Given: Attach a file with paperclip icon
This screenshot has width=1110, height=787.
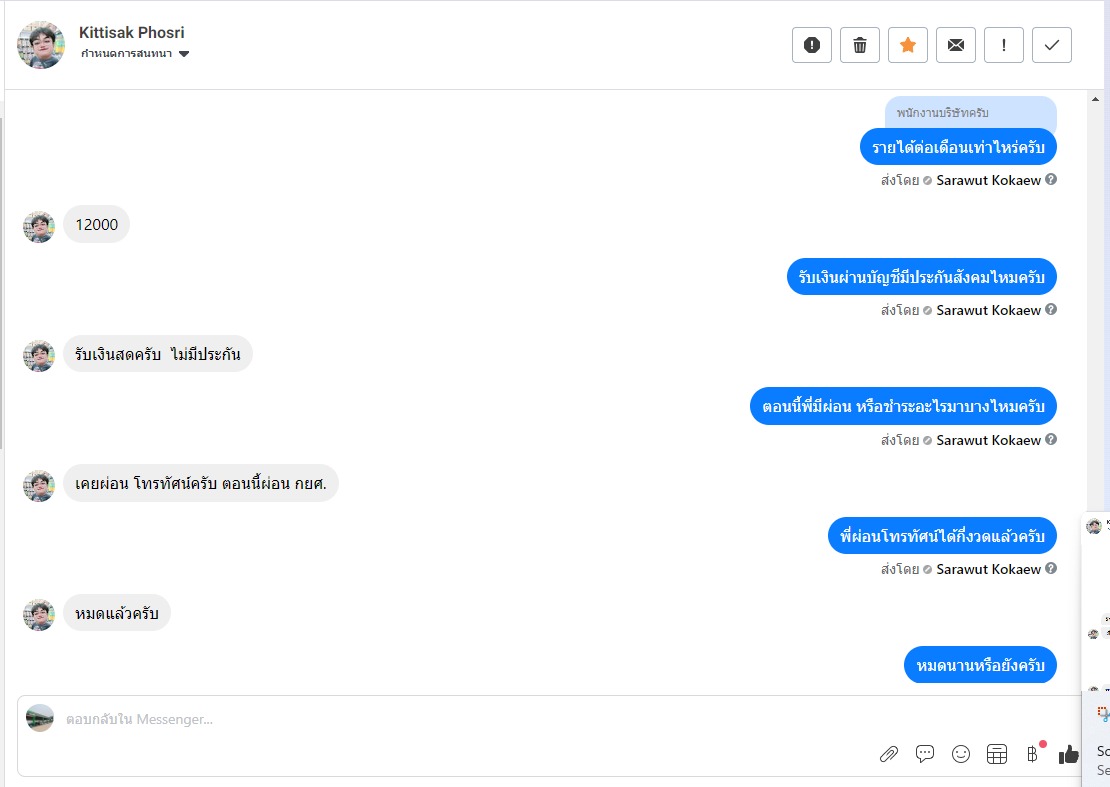Looking at the screenshot, I should click(888, 754).
